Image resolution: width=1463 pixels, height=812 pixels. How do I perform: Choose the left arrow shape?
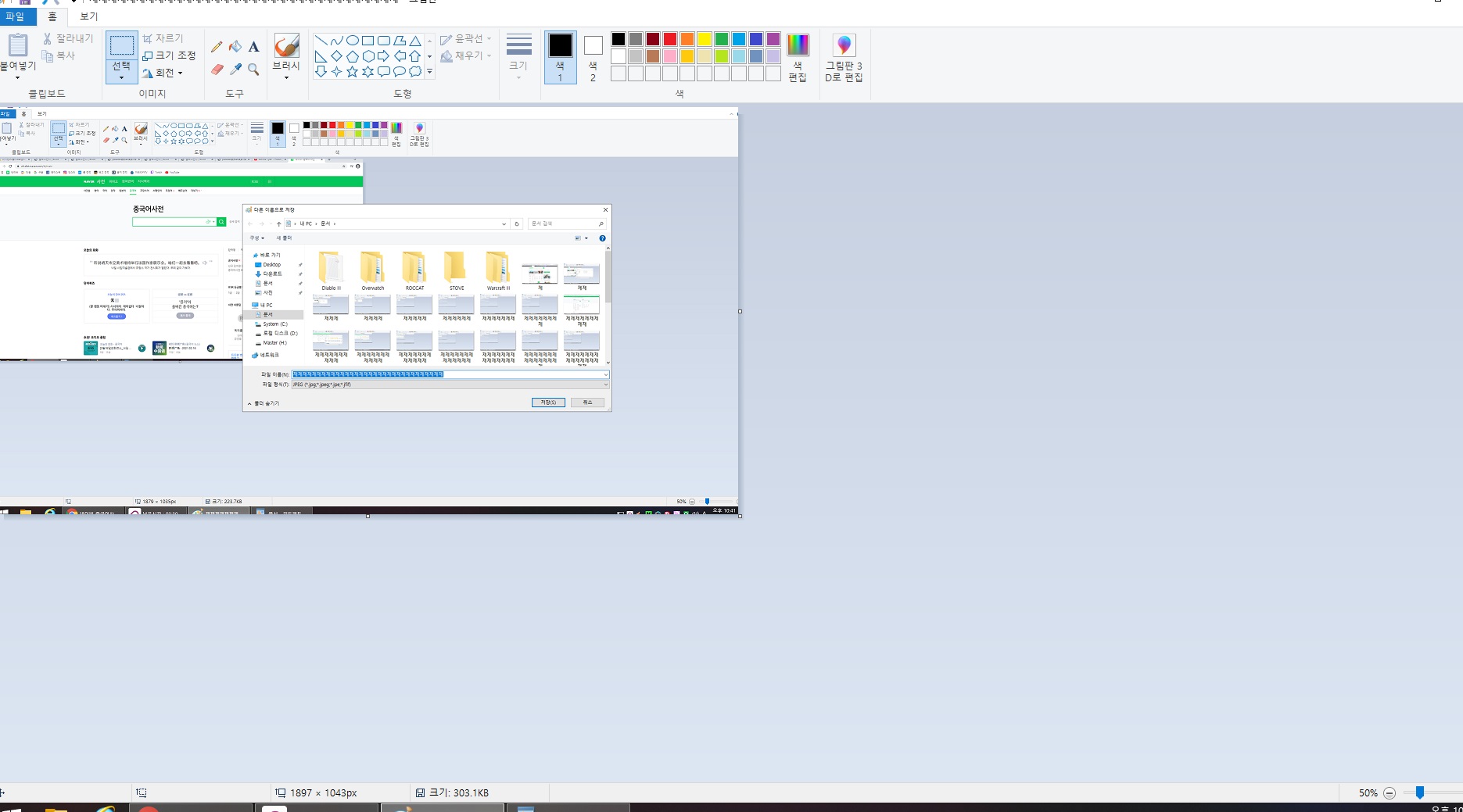point(400,56)
